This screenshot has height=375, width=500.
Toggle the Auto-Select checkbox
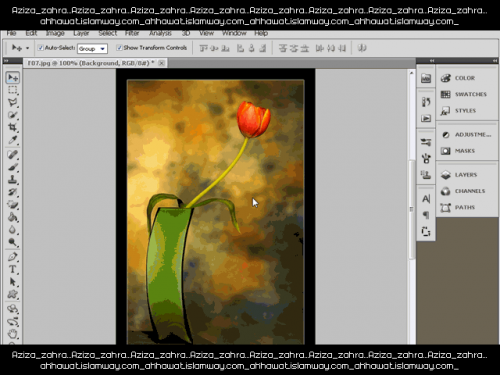[41, 48]
